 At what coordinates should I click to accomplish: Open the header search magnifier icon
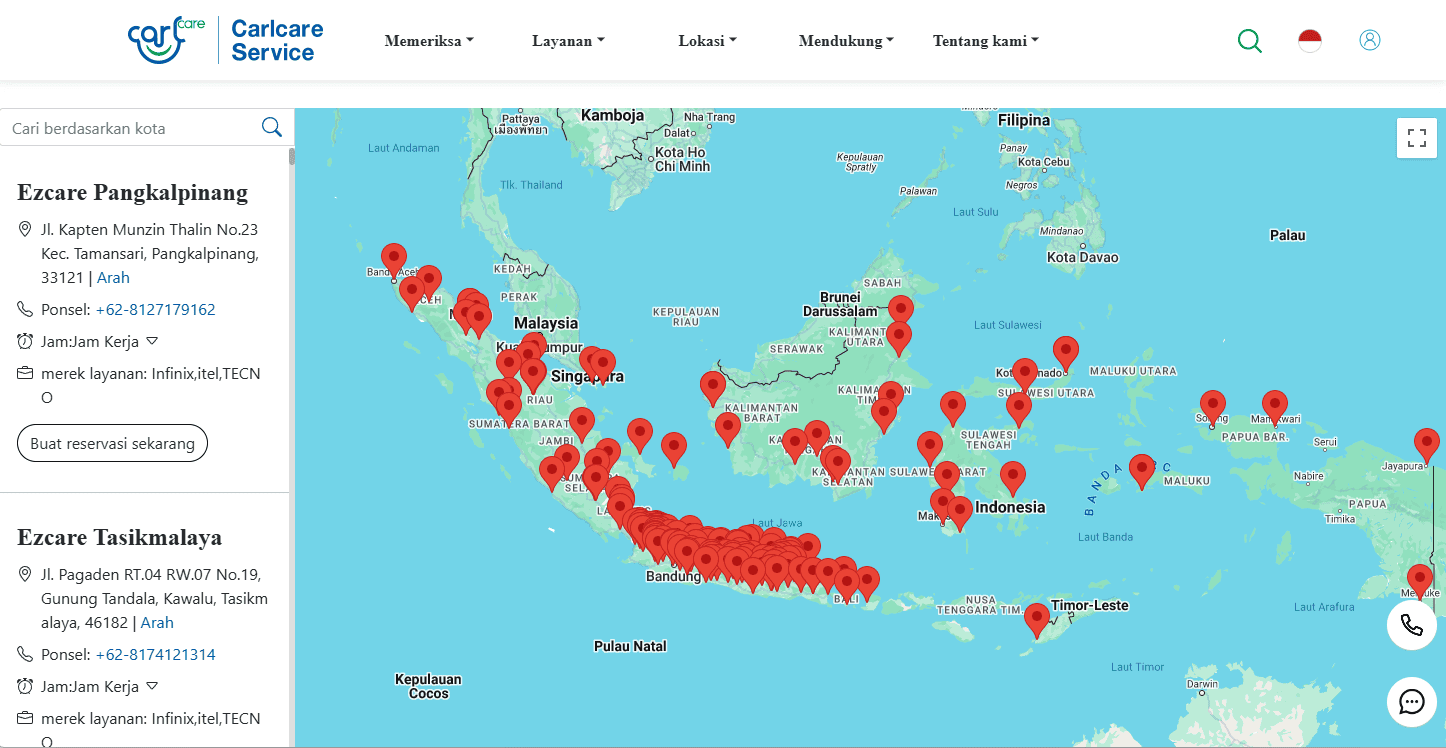(x=1249, y=40)
